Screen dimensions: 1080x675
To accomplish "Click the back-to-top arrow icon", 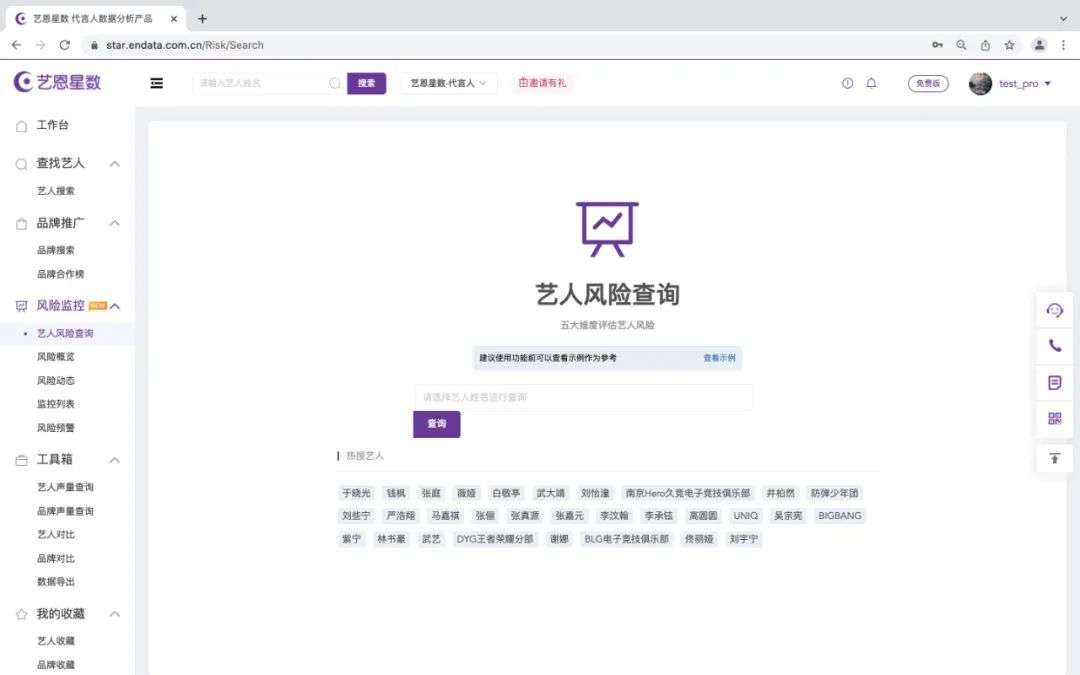I will click(1055, 459).
